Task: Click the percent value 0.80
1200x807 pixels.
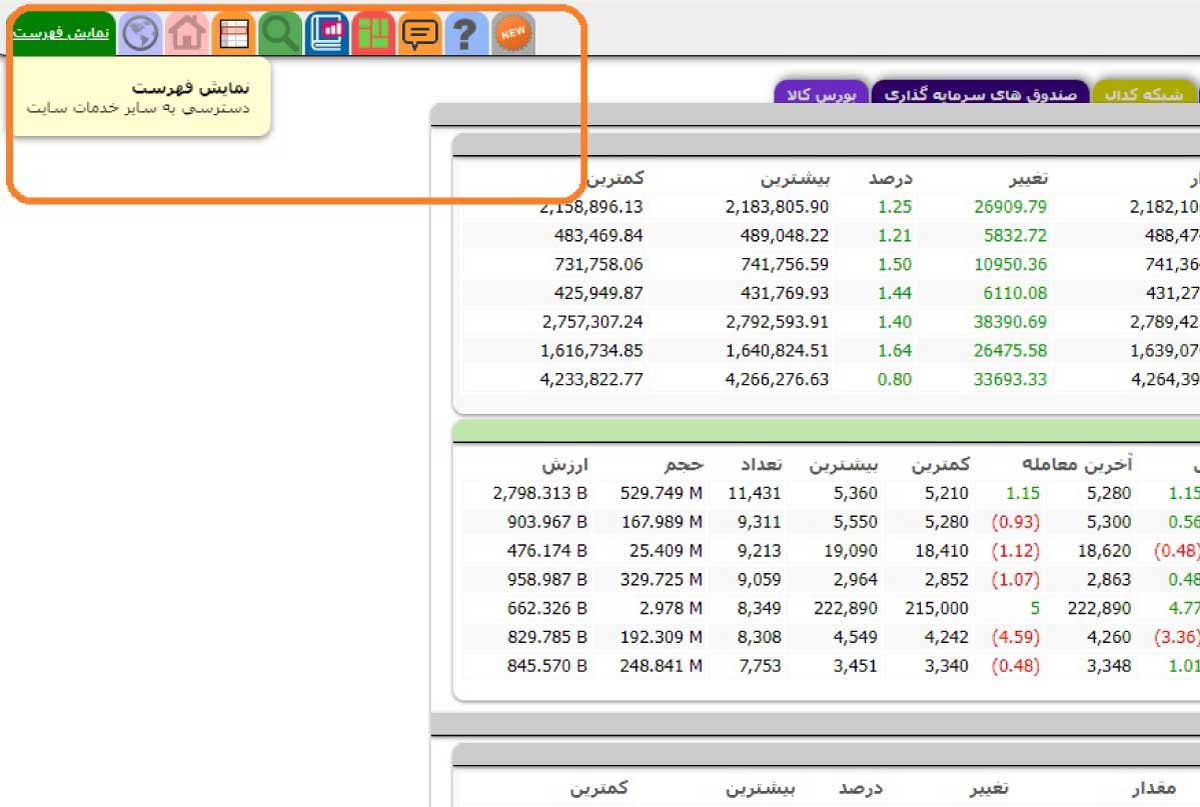Action: tap(895, 380)
